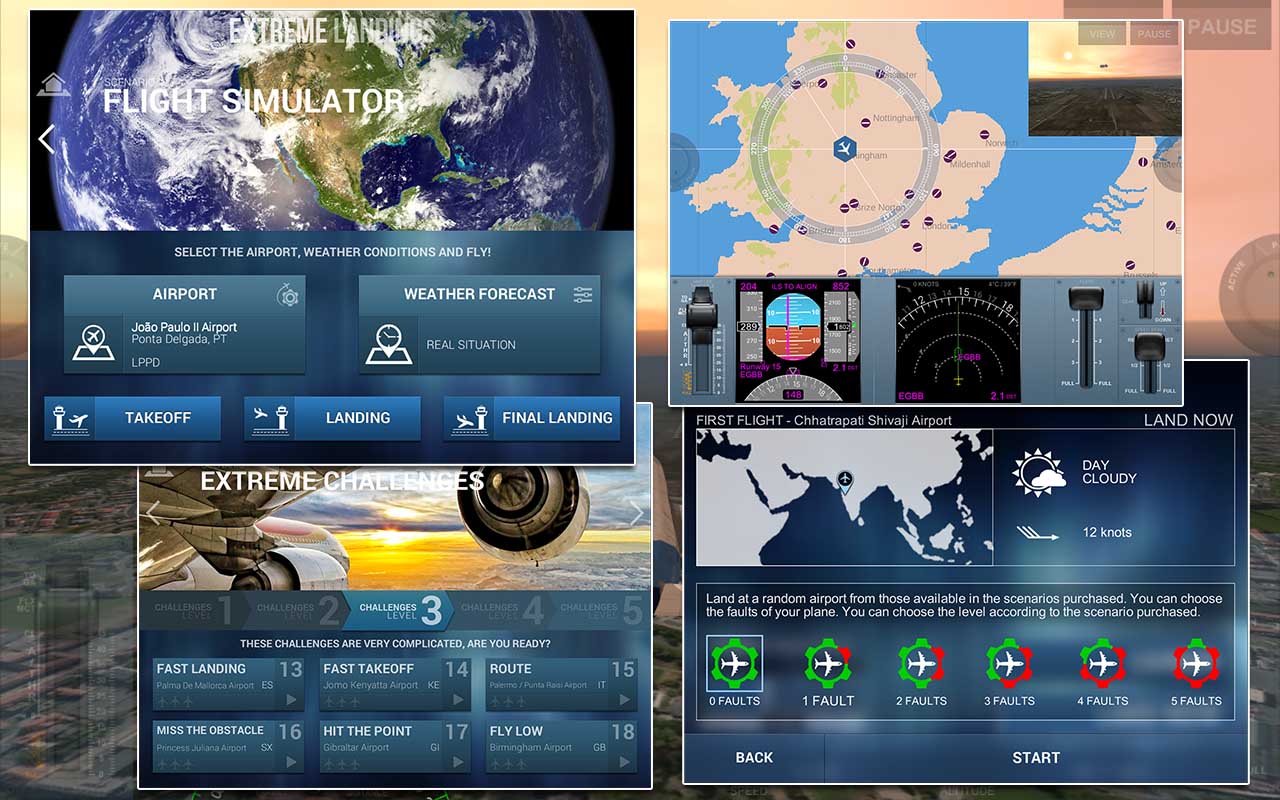1280x800 pixels.
Task: Open the runway camera view thumbnail
Action: (1105, 79)
